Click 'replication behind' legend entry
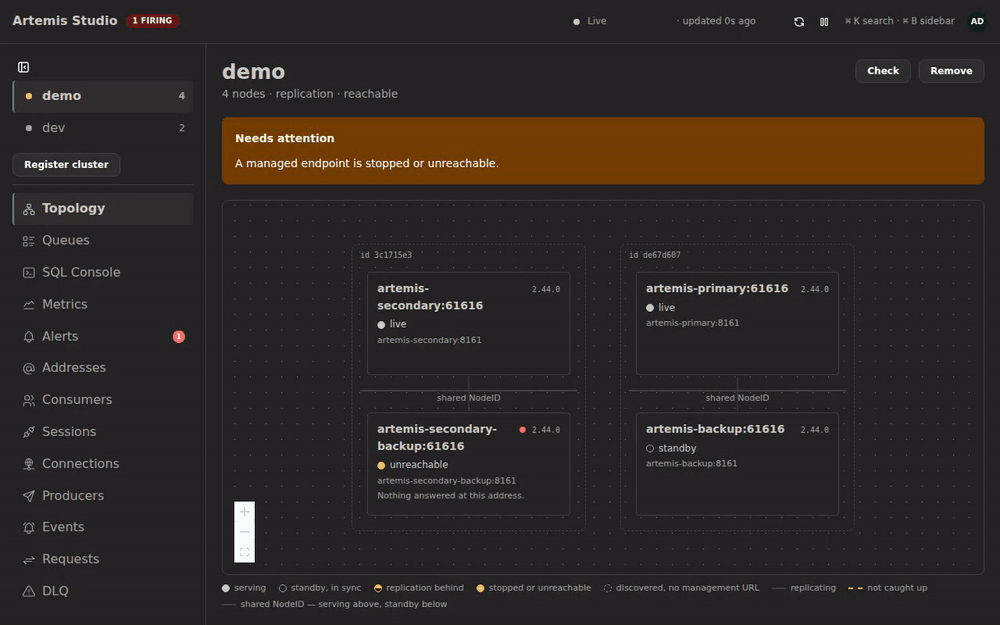The image size is (1000, 625). coord(418,588)
